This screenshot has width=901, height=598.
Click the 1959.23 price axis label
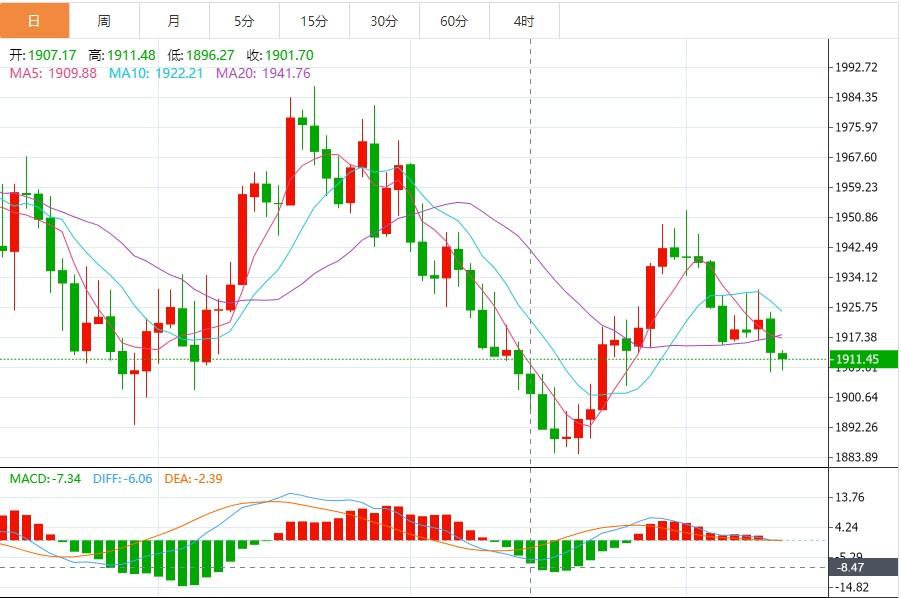click(856, 187)
